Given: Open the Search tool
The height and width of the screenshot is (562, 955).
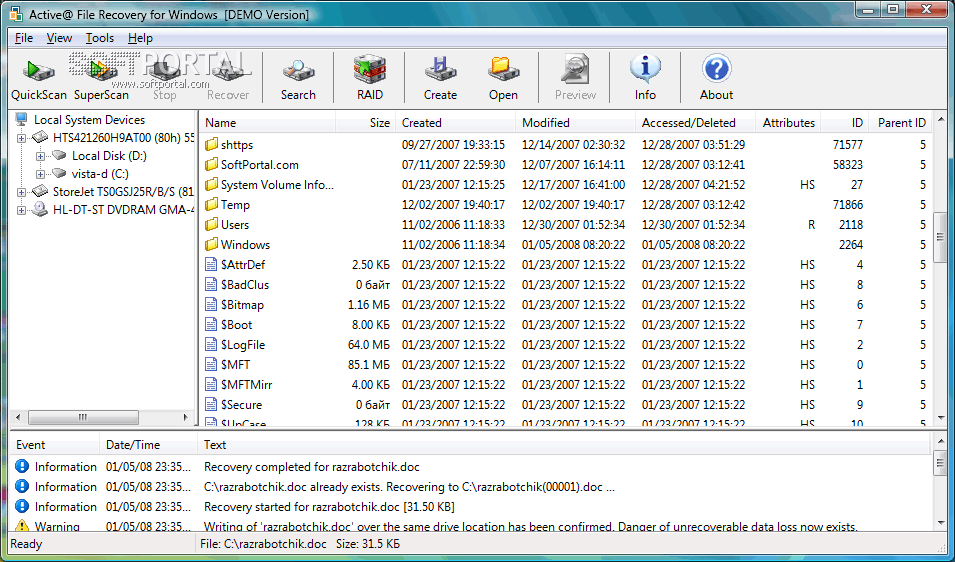Looking at the screenshot, I should 298,78.
